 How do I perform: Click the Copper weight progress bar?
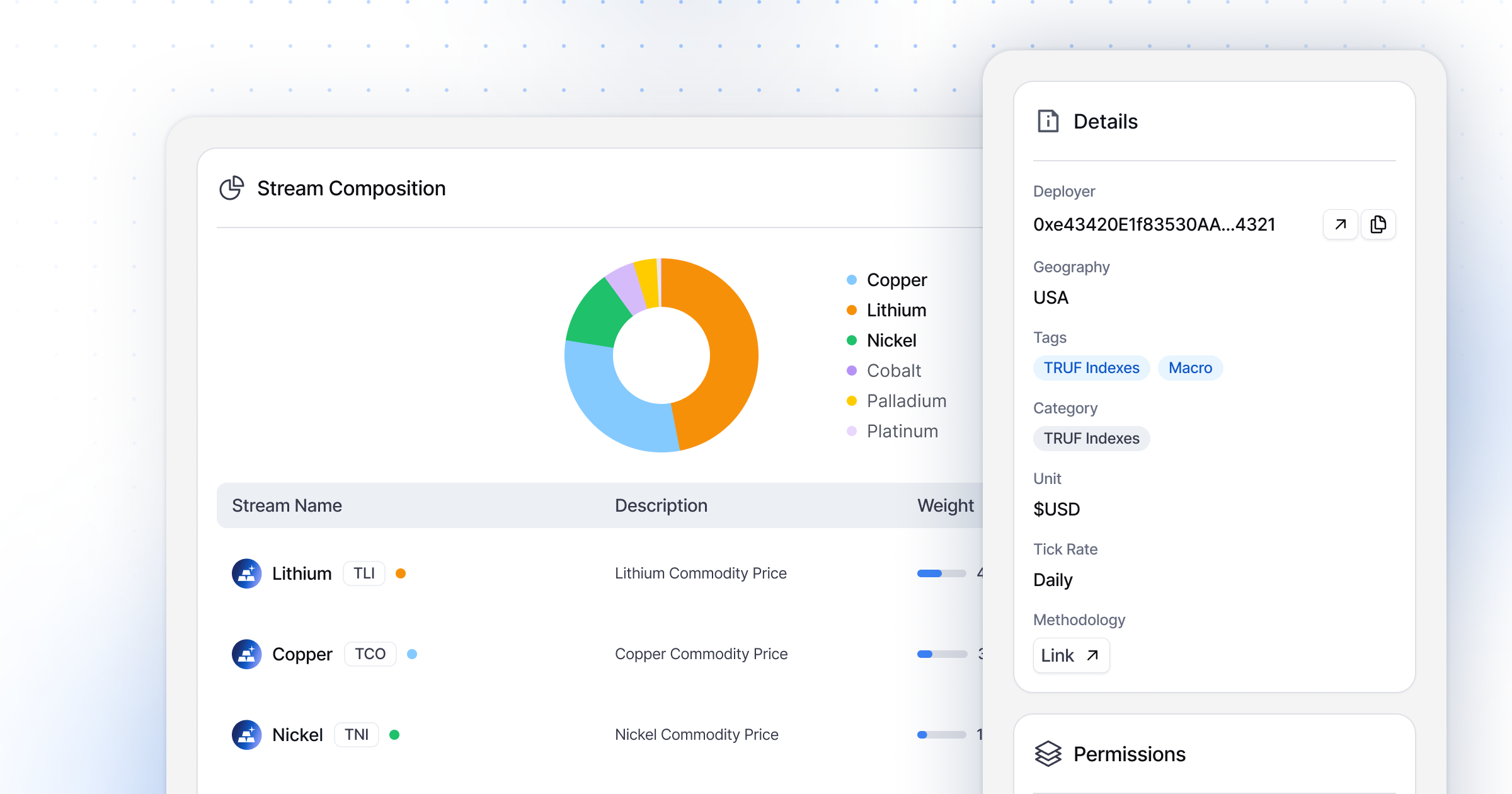941,654
